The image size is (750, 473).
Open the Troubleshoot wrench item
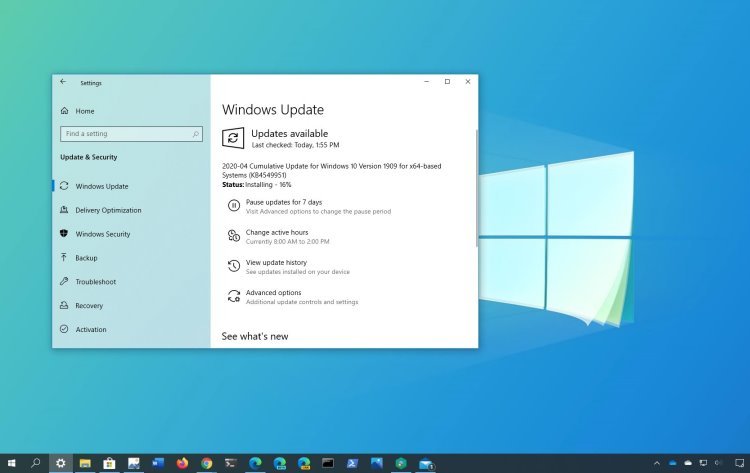point(88,282)
